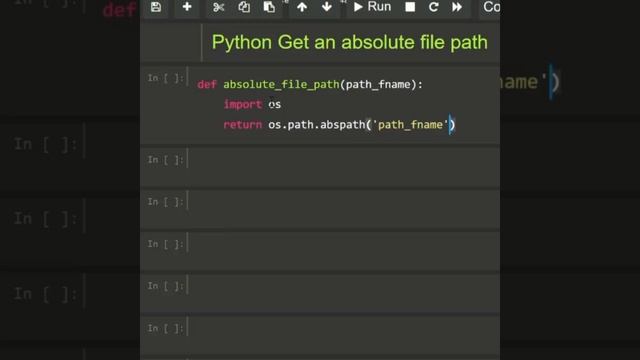Viewport: 640px width, 360px height.
Task: Copy selected cells icon
Action: point(244,7)
